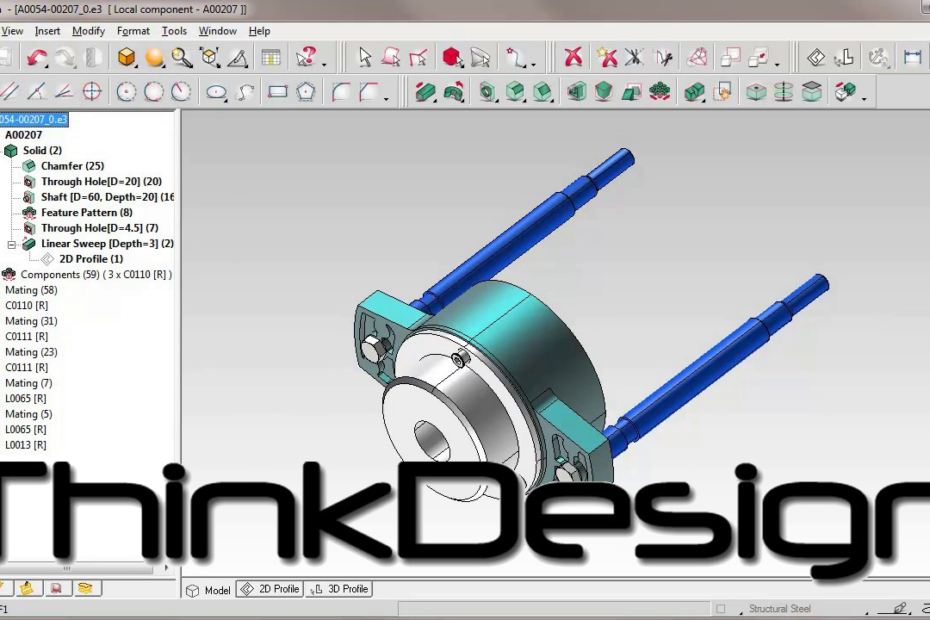Select L0013 [R] component entry
This screenshot has width=930, height=620.
(26, 444)
